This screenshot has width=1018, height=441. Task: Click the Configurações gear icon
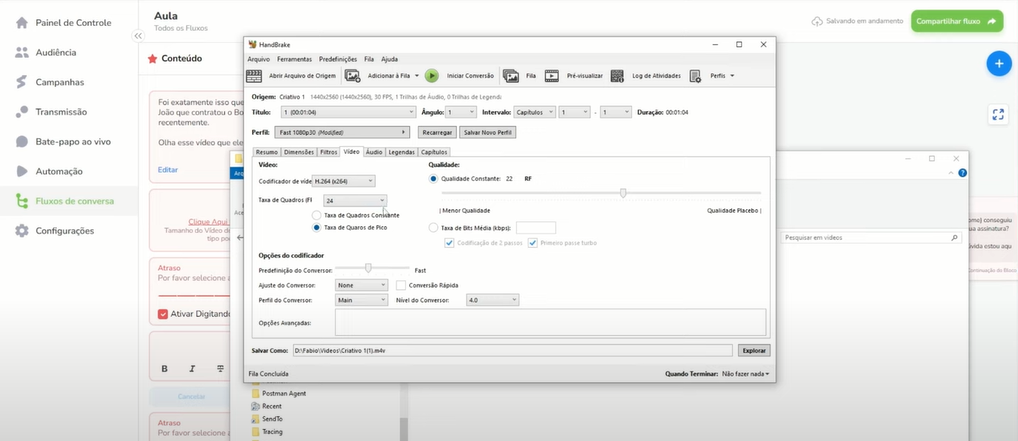point(22,231)
